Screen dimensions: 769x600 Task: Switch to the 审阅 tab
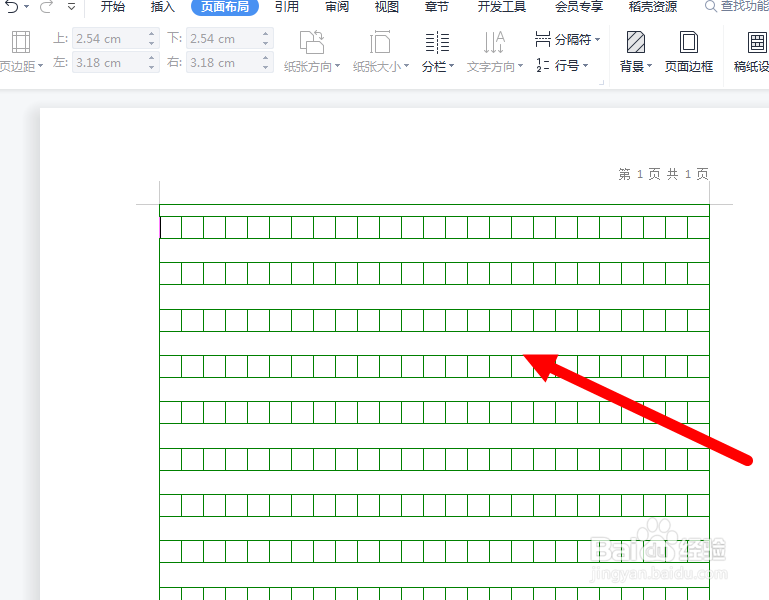tap(337, 7)
